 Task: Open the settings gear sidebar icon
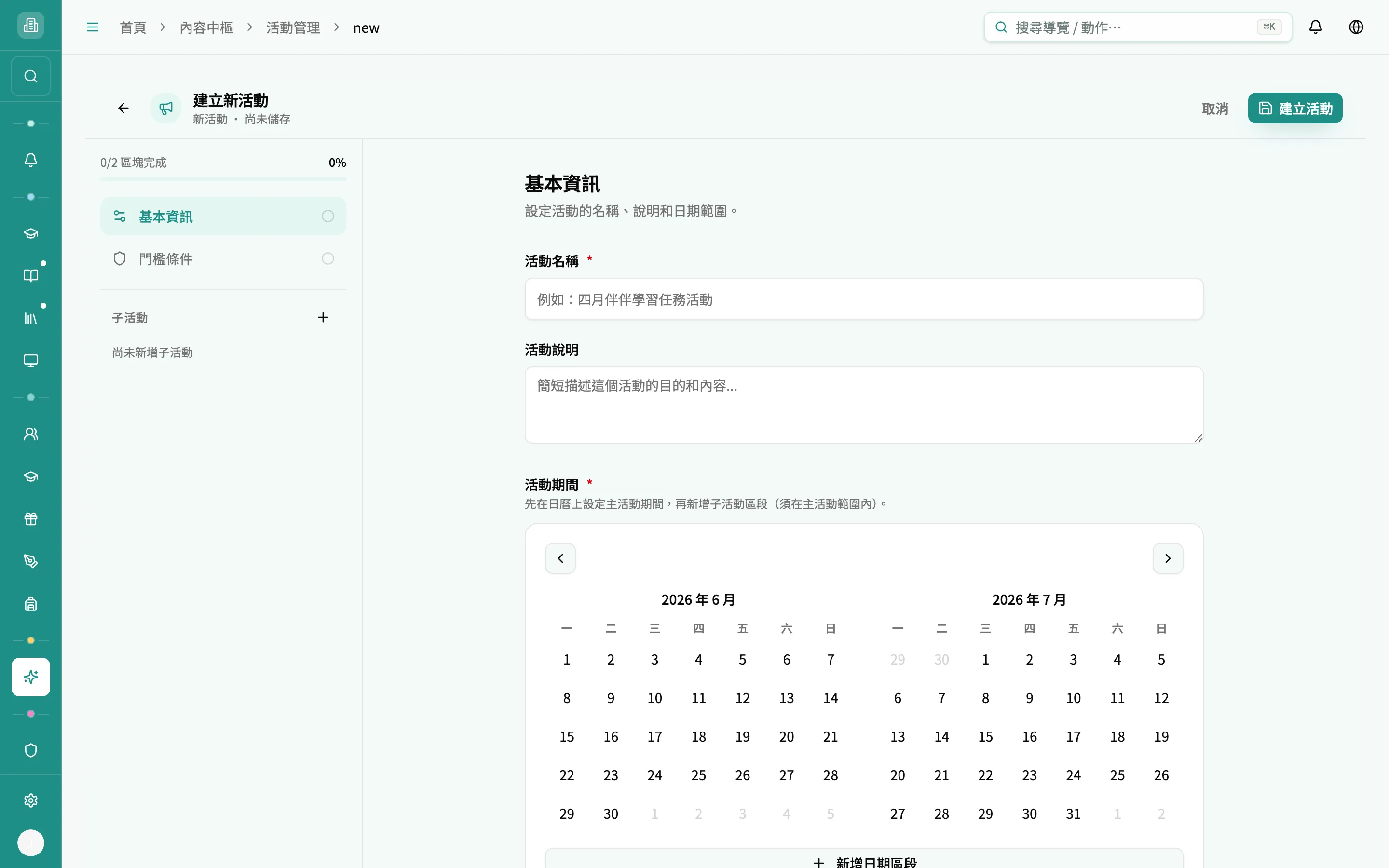tap(31, 800)
